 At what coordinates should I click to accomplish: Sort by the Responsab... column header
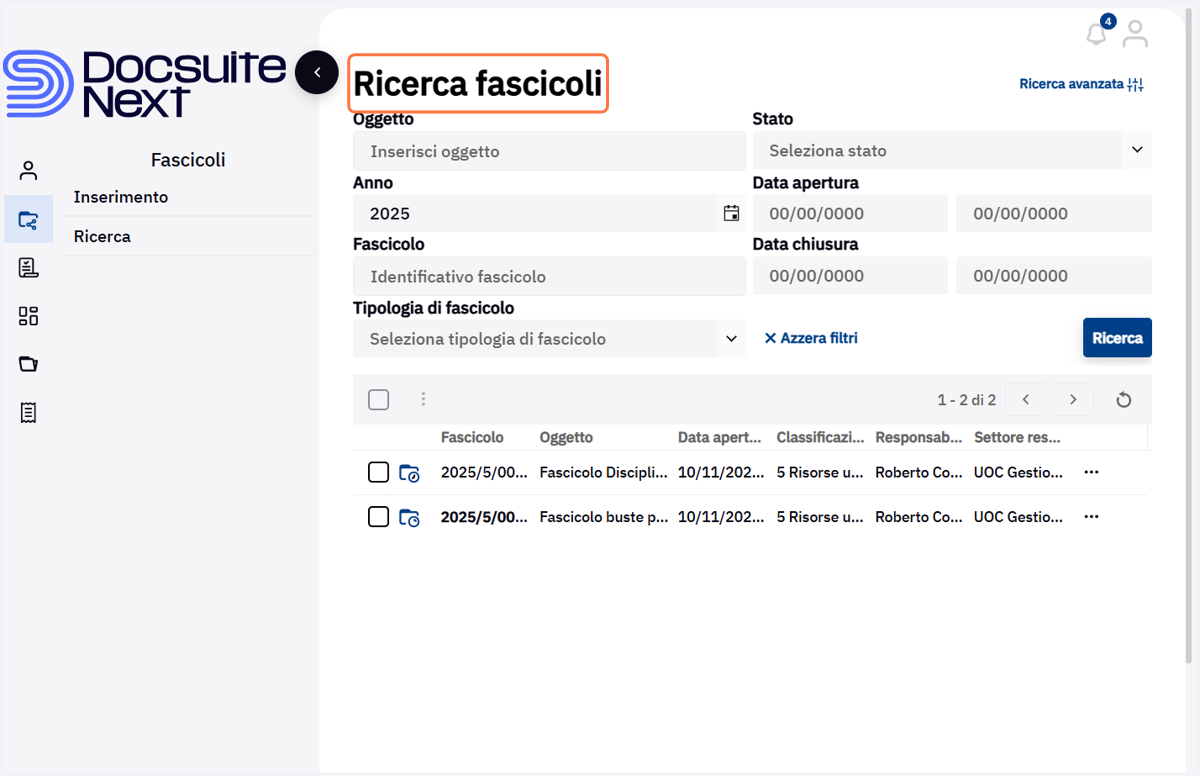coord(919,437)
